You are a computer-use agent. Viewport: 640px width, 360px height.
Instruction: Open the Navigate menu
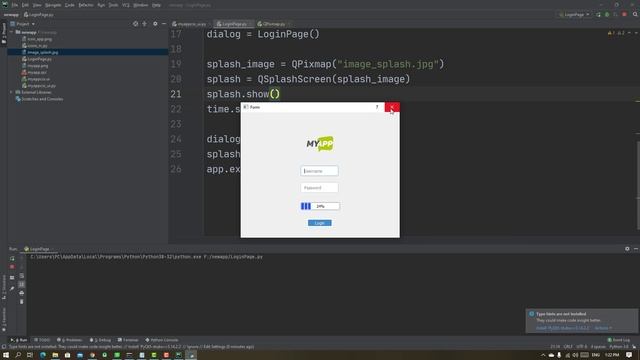tap(53, 5)
